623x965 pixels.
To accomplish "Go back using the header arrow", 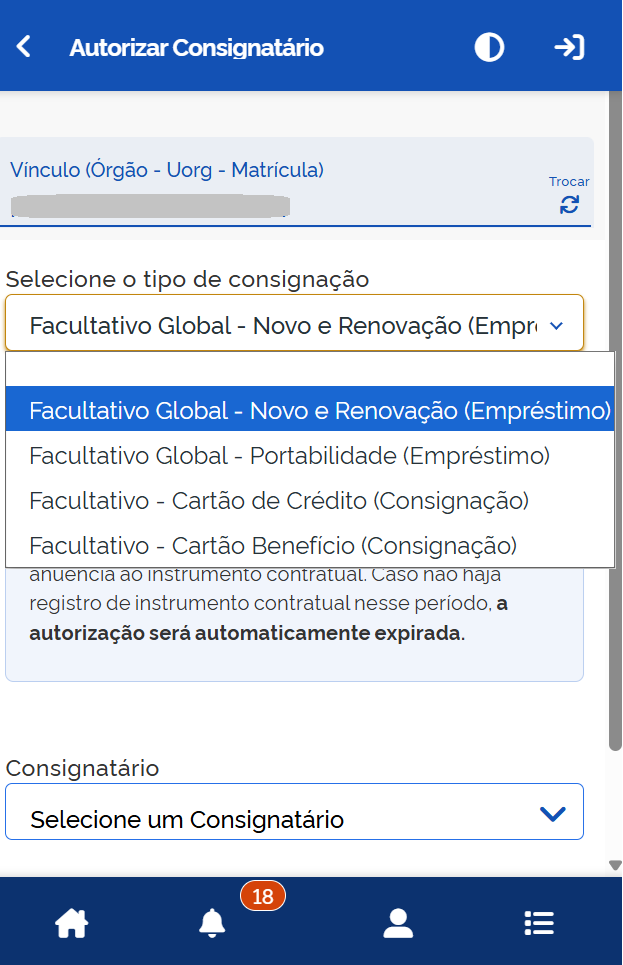I will pos(23,47).
